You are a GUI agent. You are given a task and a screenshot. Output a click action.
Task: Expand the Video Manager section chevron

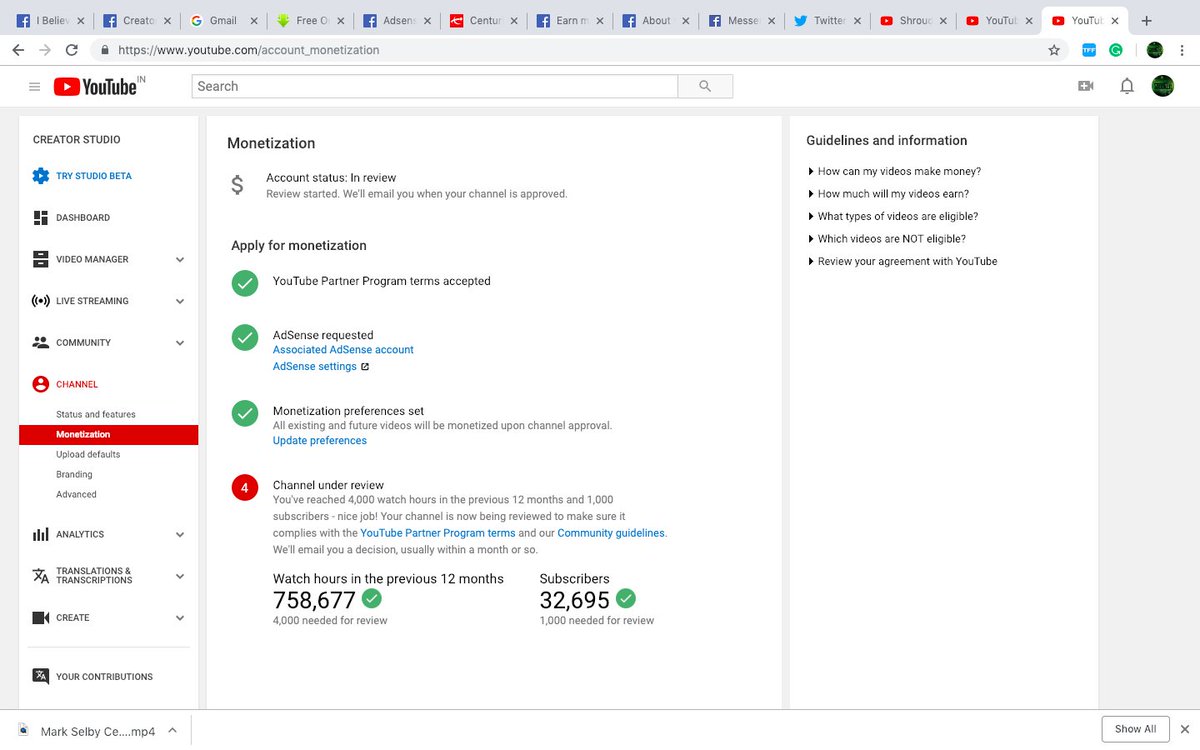point(180,260)
